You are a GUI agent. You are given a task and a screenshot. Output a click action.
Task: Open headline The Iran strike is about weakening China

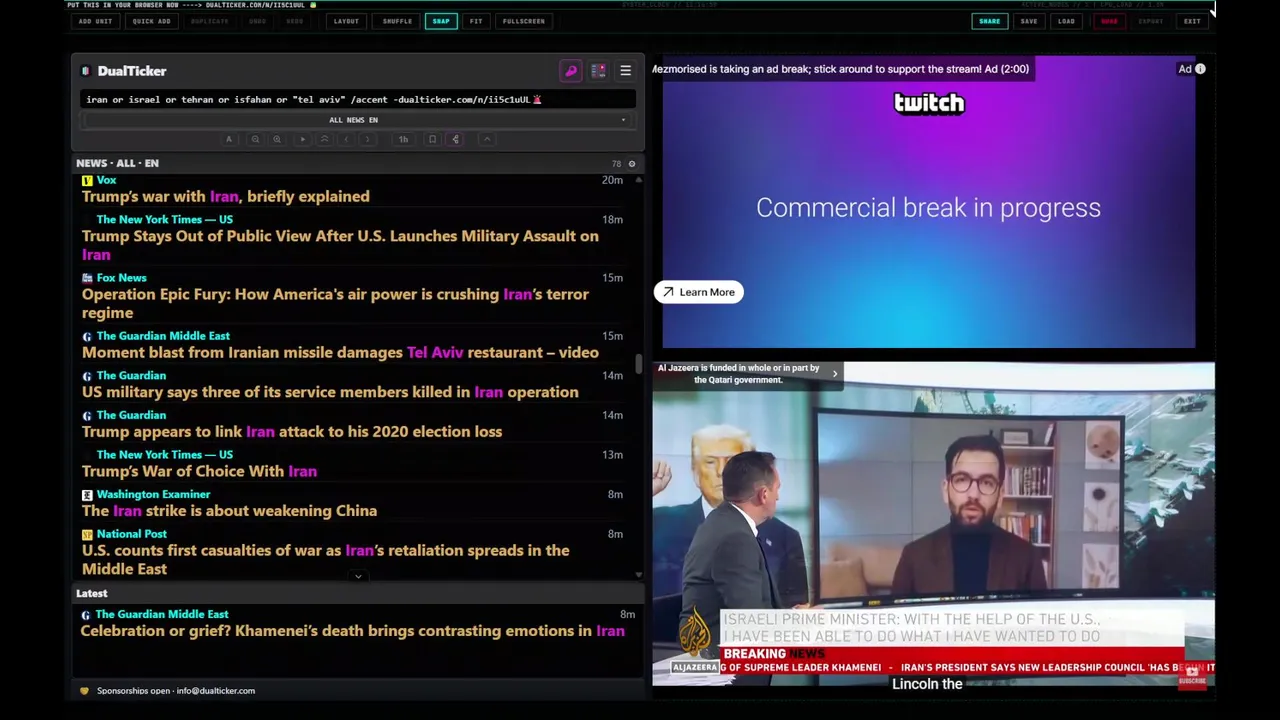pos(229,511)
